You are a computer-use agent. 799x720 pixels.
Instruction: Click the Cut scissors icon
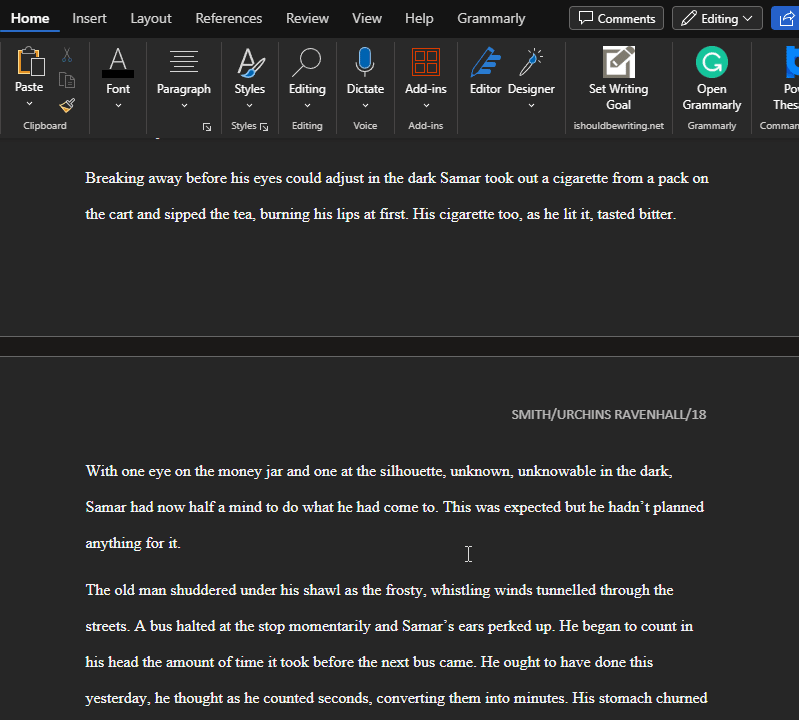point(67,55)
